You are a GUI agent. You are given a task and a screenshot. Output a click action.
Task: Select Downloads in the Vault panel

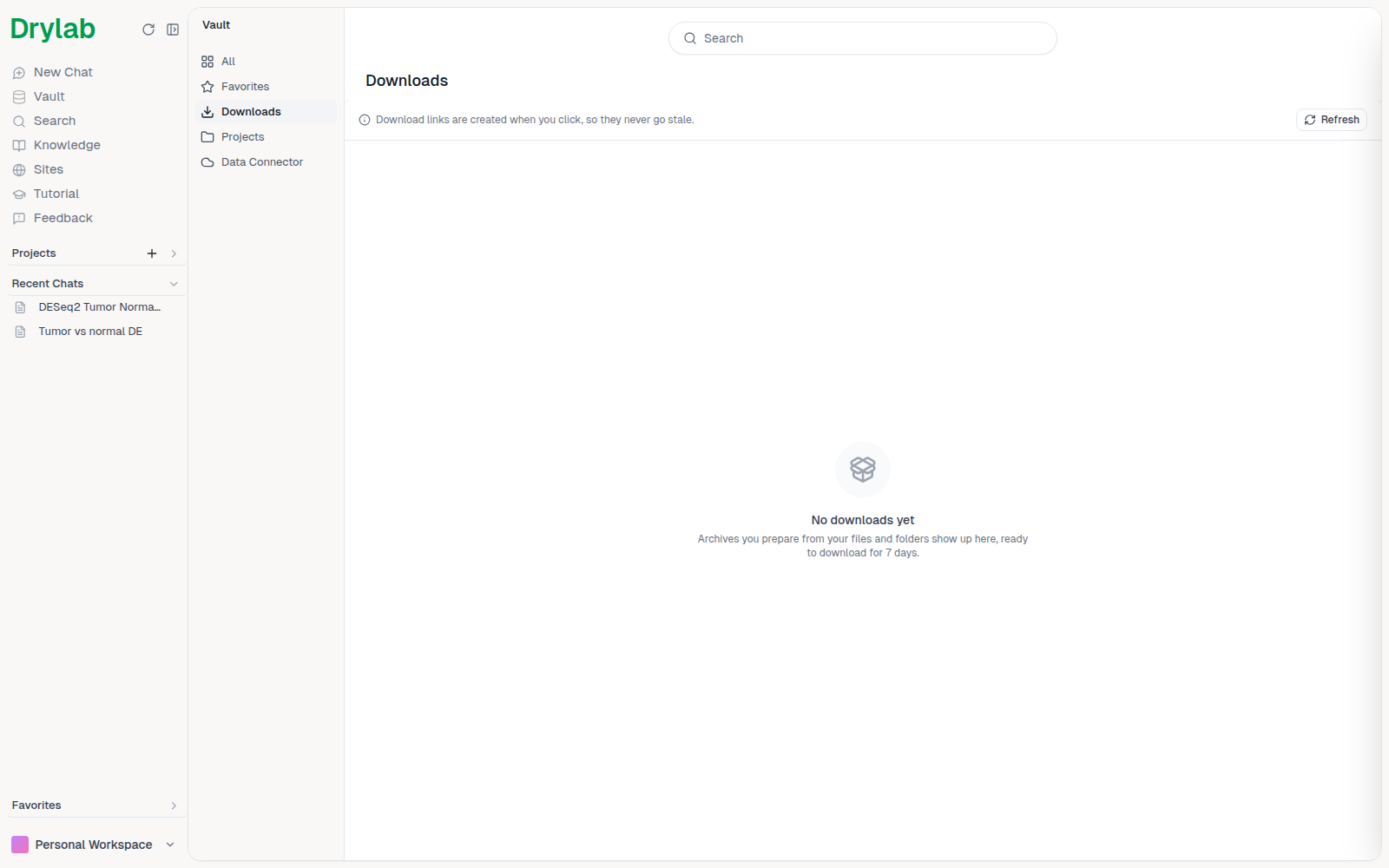[266, 112]
